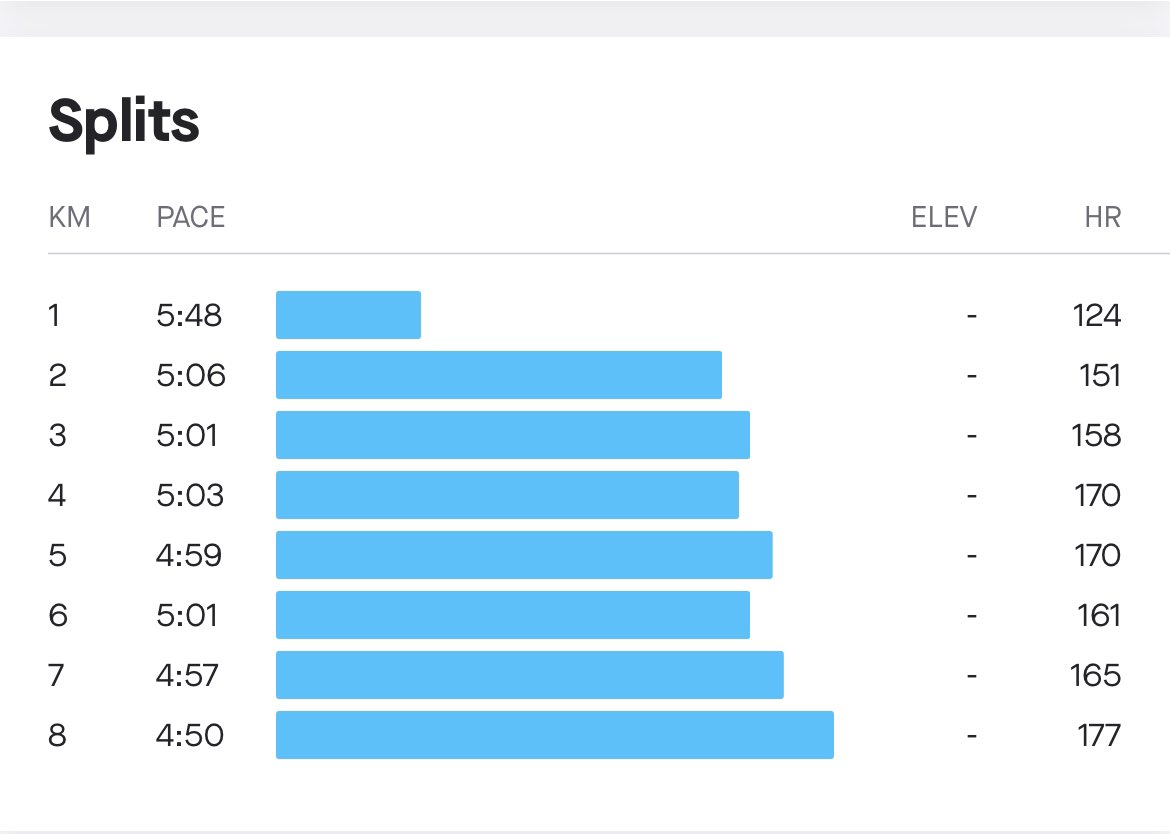
Task: Click the Splits heading
Action: pos(124,123)
